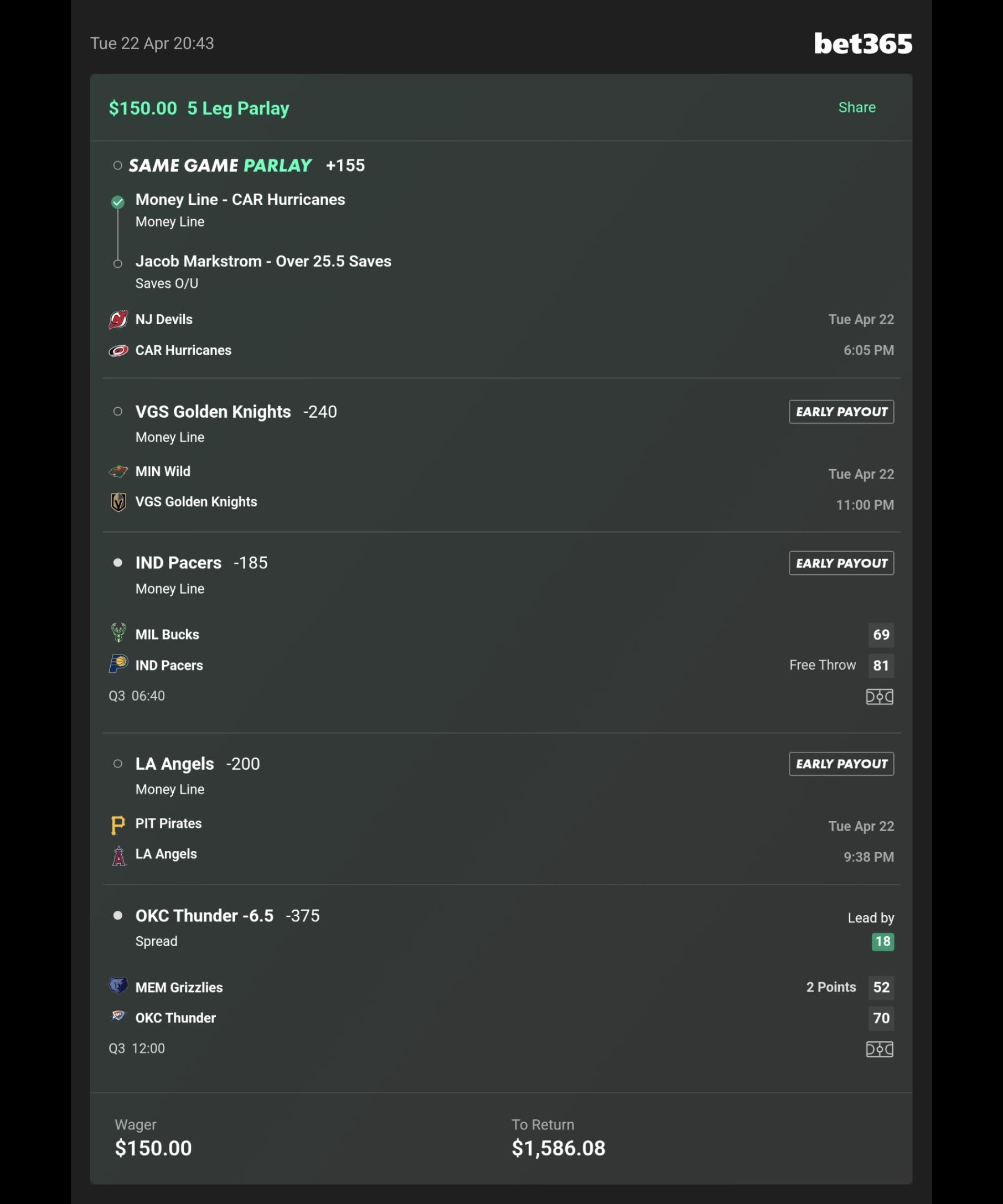The height and width of the screenshot is (1204, 1003).
Task: Open the Bucks-Pacers court view icon
Action: [879, 697]
